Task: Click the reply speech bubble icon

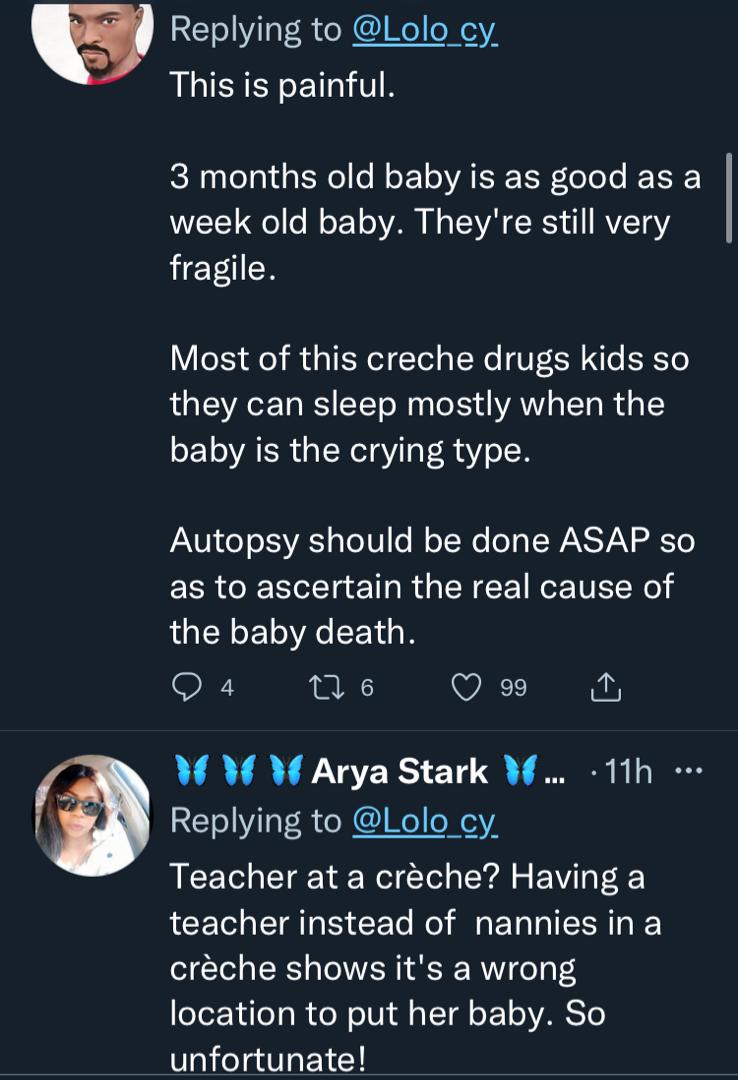Action: 187,687
